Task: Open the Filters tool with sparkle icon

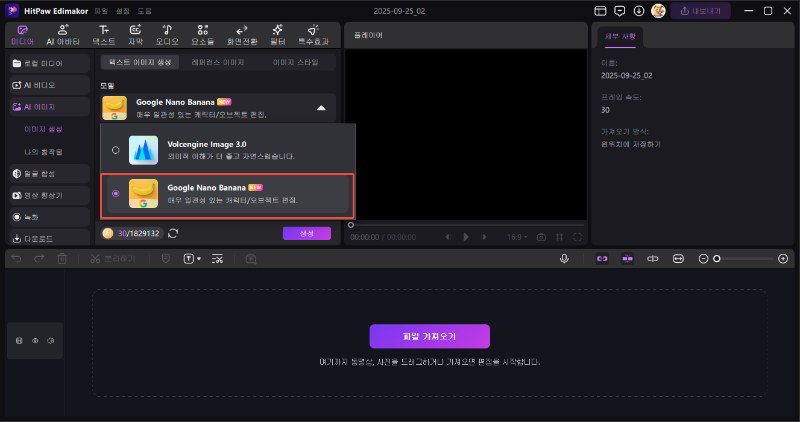Action: click(278, 35)
